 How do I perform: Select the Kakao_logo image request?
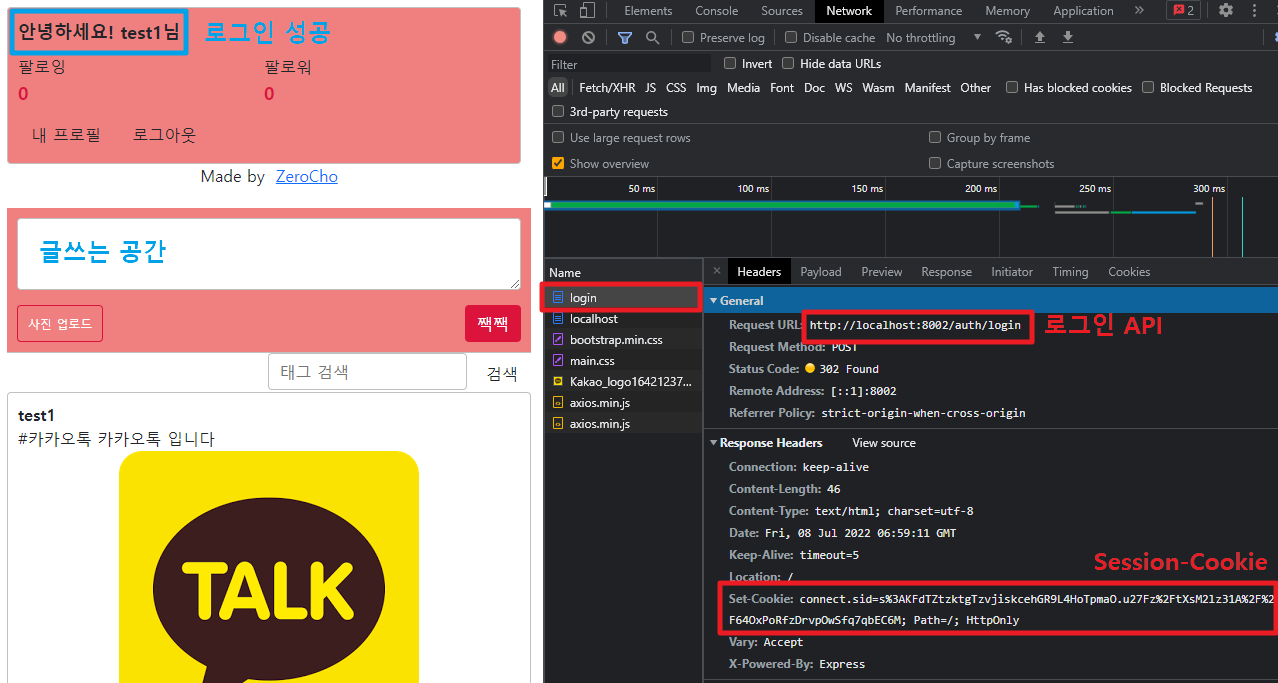click(622, 382)
